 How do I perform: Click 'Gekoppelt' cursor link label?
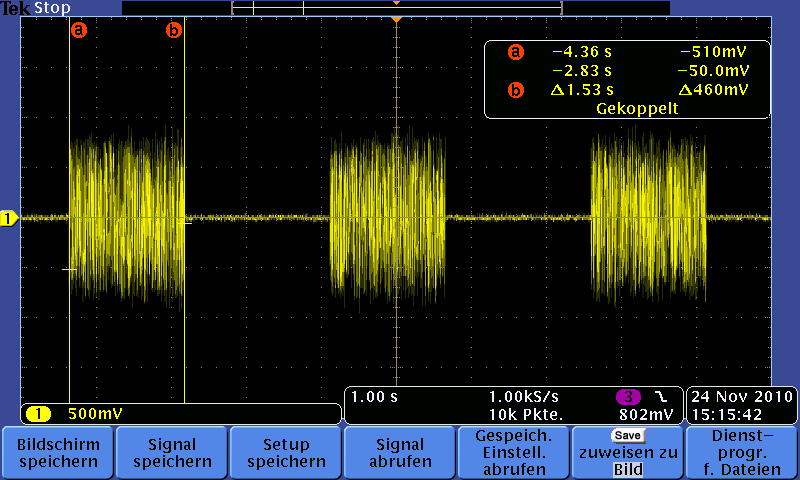pyautogui.click(x=637, y=109)
